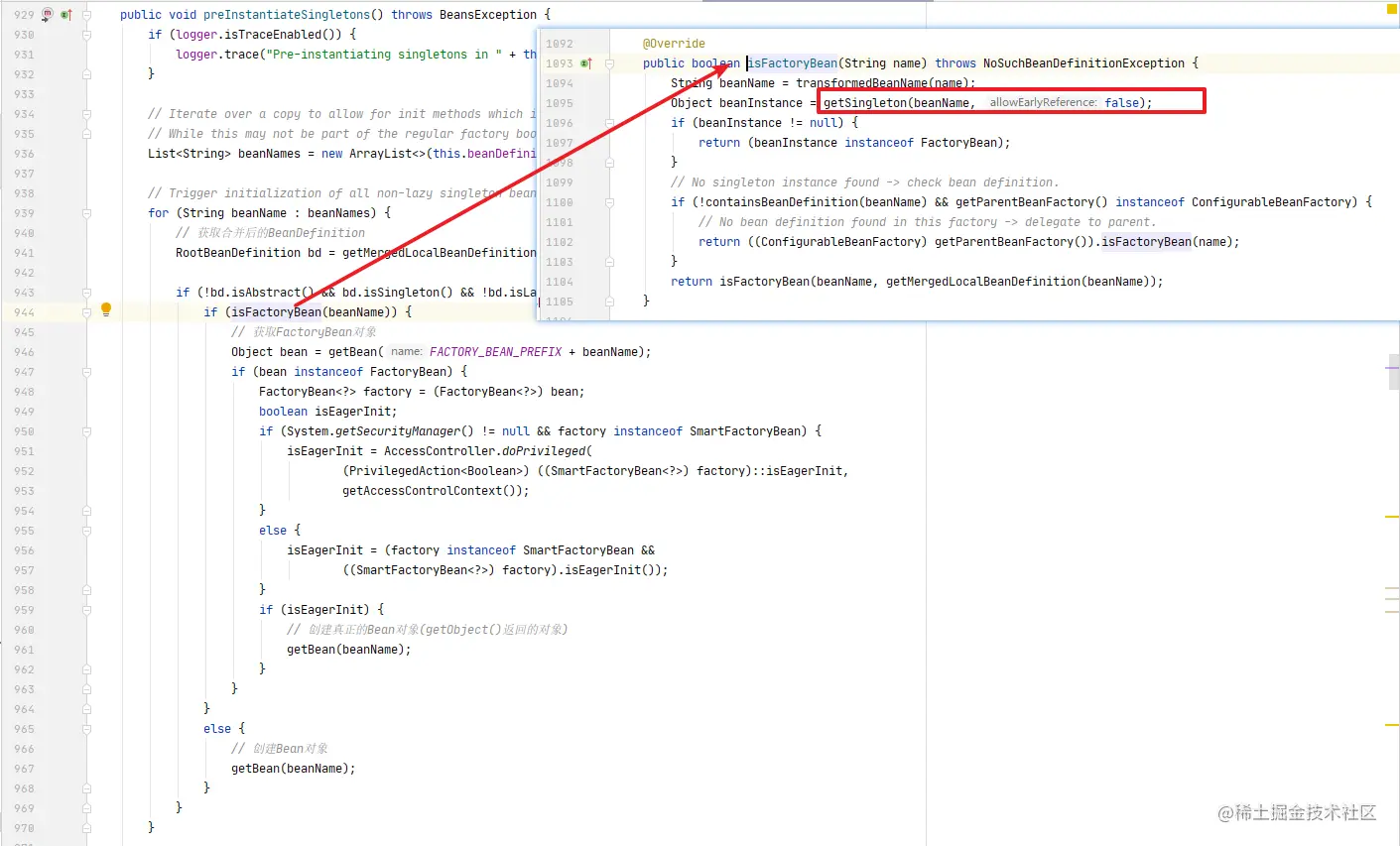Click the implements-method gutter icon on line 929
The image size is (1400, 846).
click(66, 15)
